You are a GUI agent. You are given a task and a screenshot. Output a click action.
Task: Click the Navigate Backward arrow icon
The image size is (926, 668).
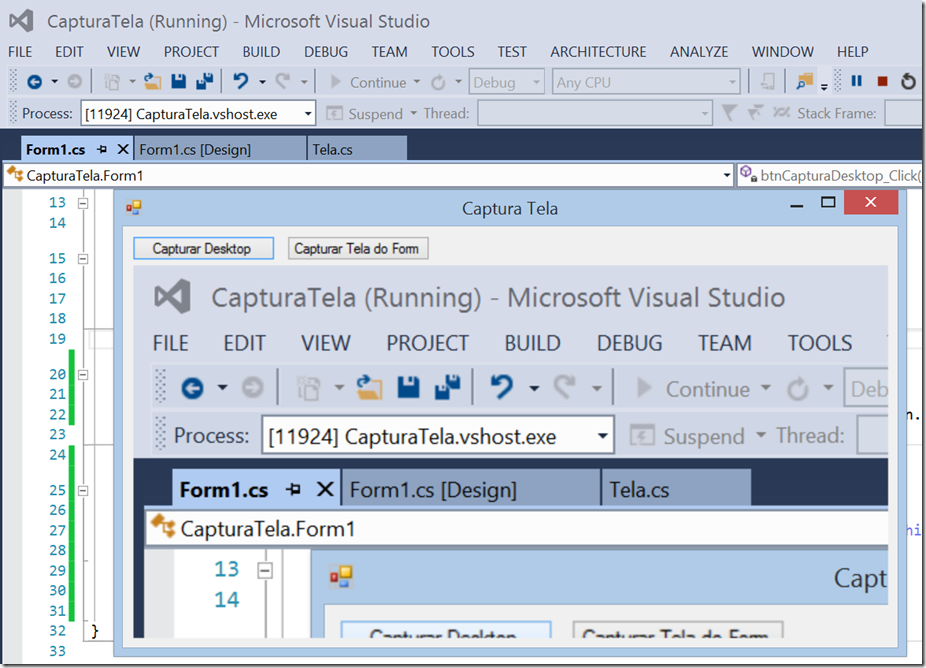click(x=34, y=82)
